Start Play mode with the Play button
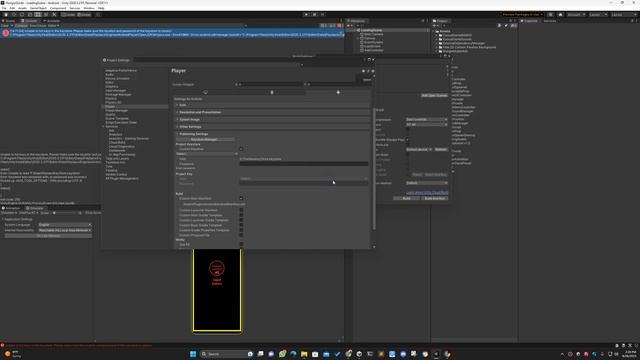 (x=307, y=15)
